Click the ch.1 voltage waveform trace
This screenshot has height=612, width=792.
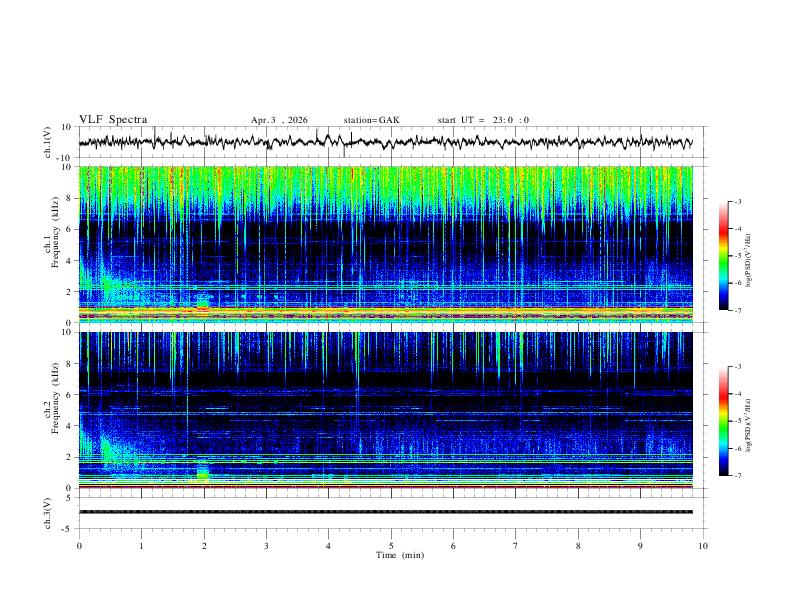(x=386, y=142)
